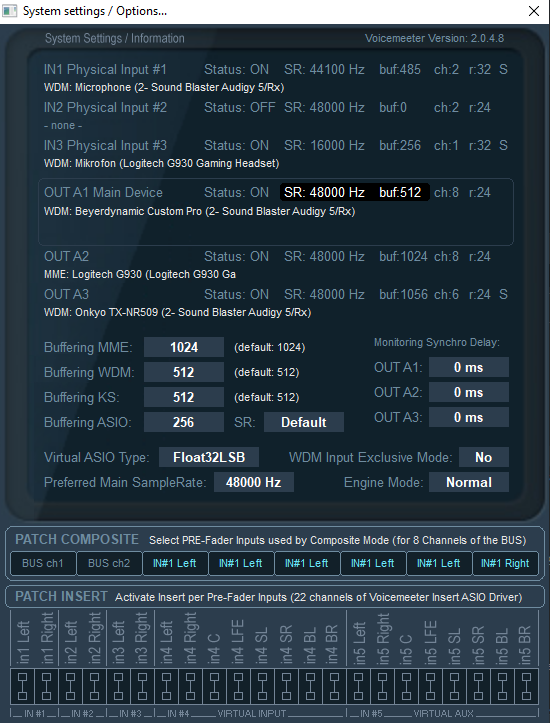Open Buffering KS value selector
This screenshot has height=723, width=550.
click(183, 397)
